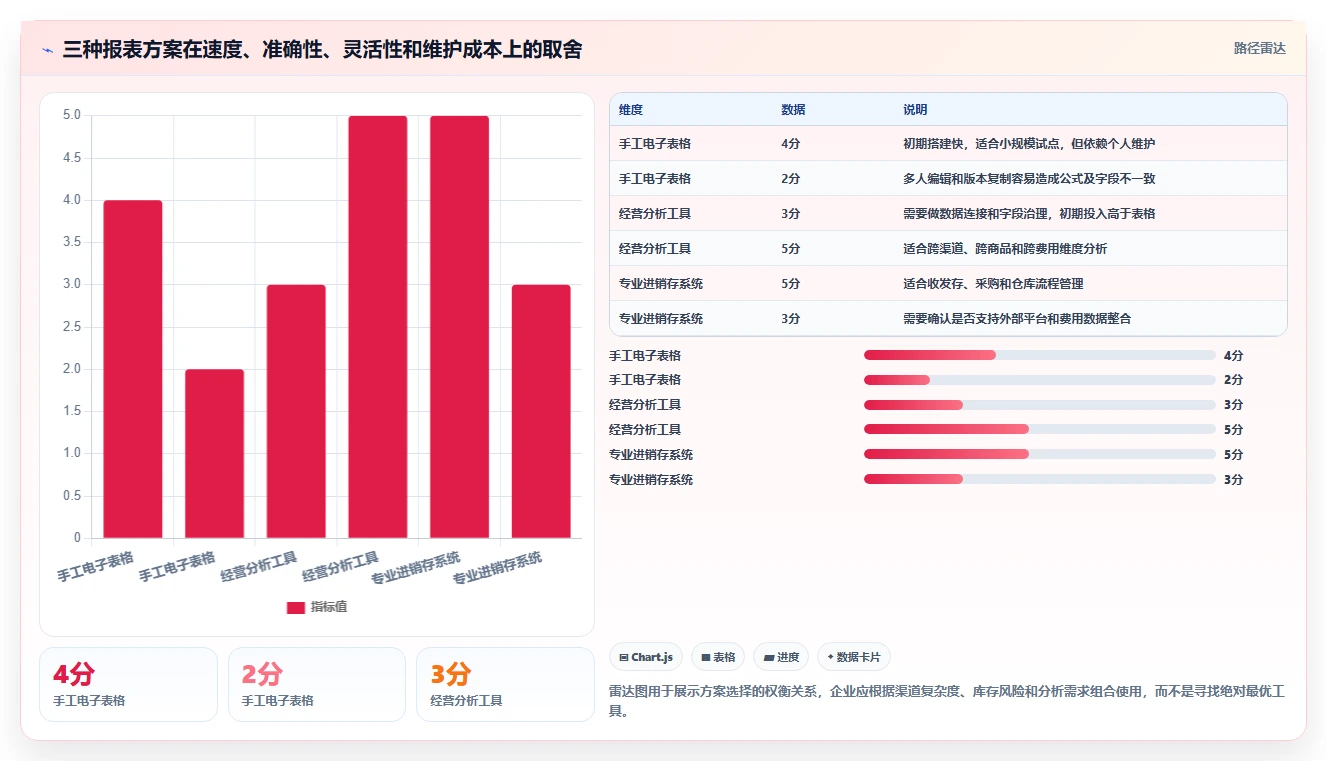Click the 数据 column header
Screen dimensions: 1327x761
(793, 110)
